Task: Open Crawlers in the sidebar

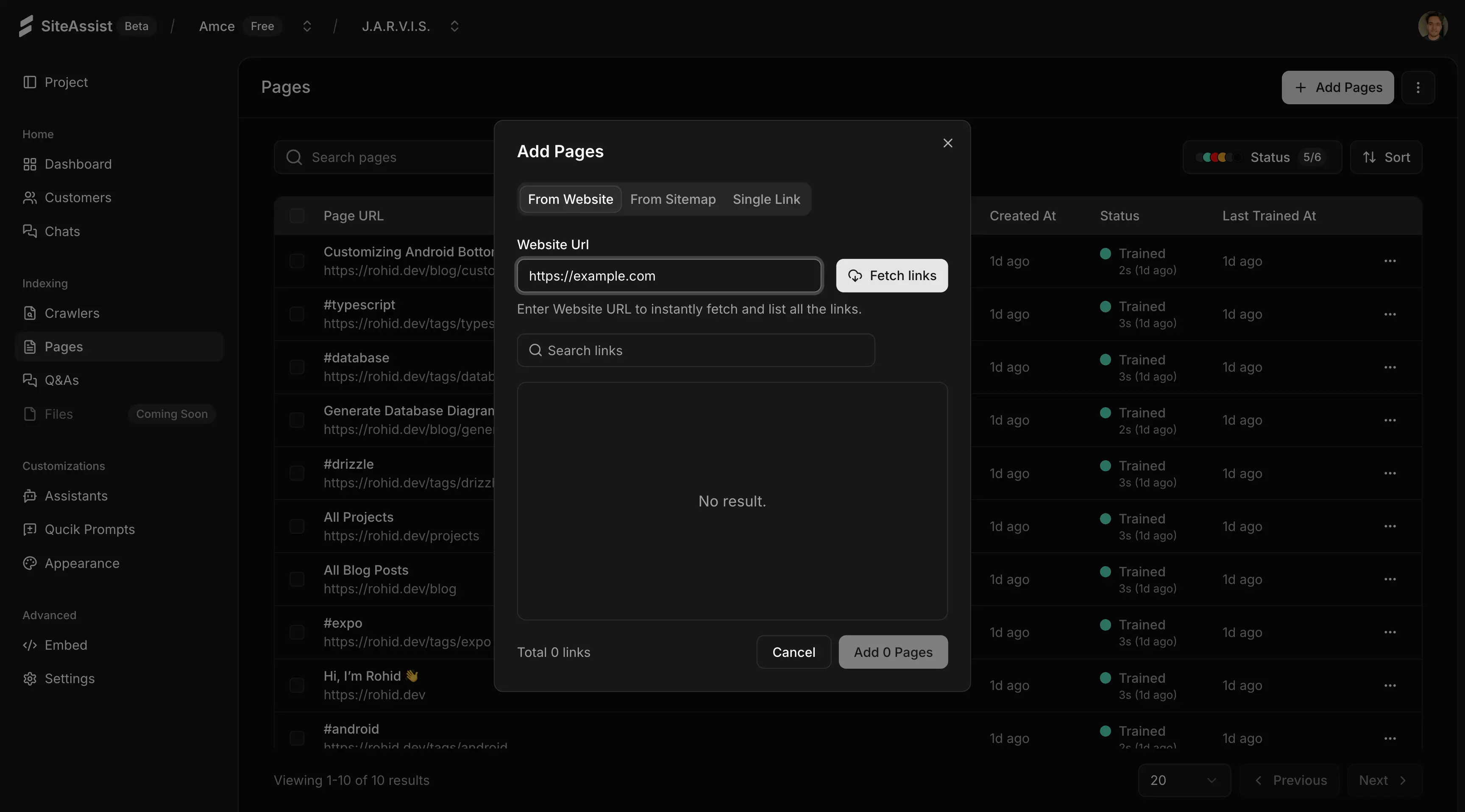Action: tap(119, 313)
